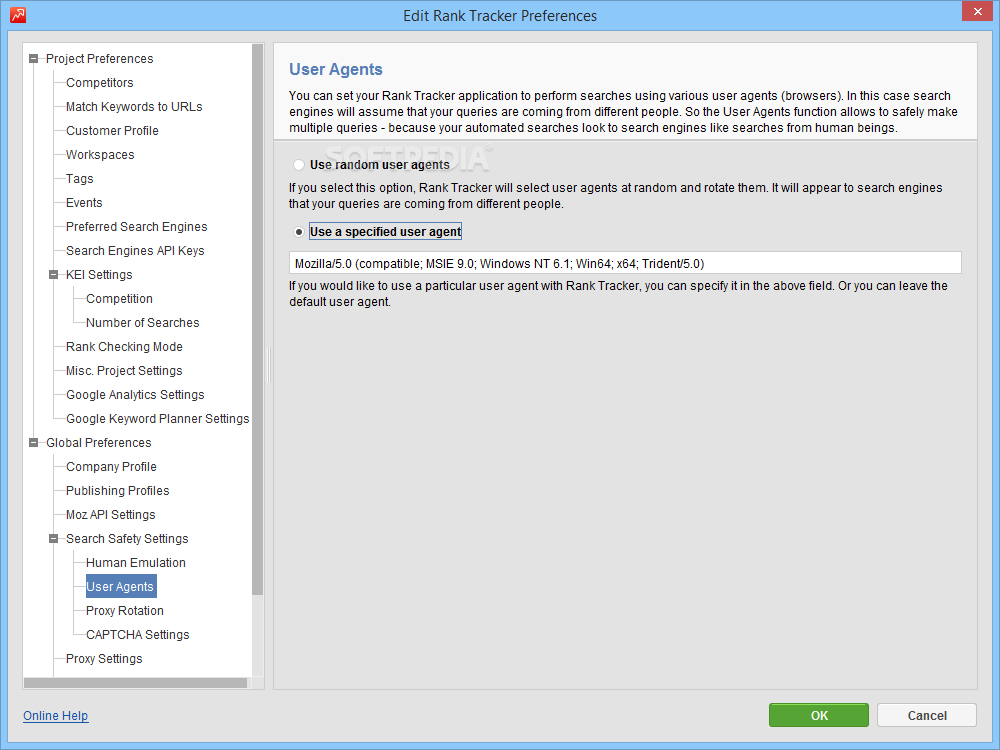Open Search Engines API Keys page
1000x750 pixels.
[135, 251]
